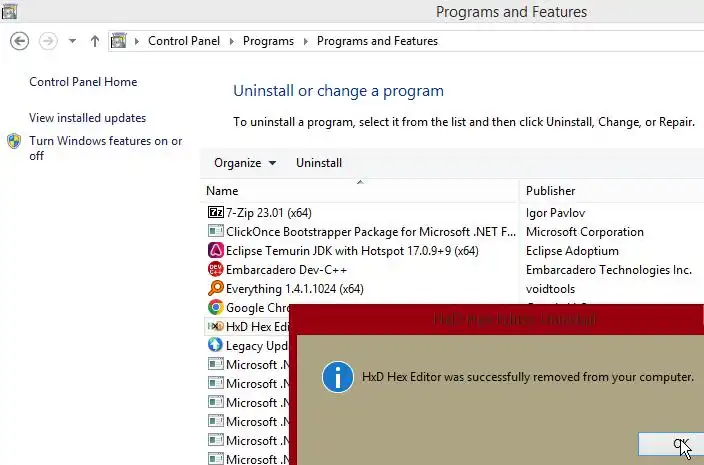The height and width of the screenshot is (465, 704).
Task: Click the Embarcadero Dev-C++ icon
Action: 216,269
